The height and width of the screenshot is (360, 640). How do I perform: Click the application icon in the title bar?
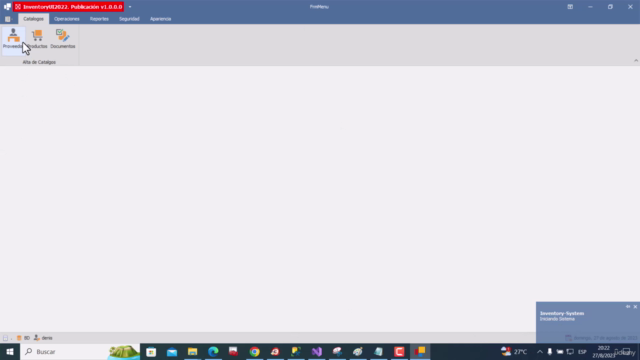point(7,7)
